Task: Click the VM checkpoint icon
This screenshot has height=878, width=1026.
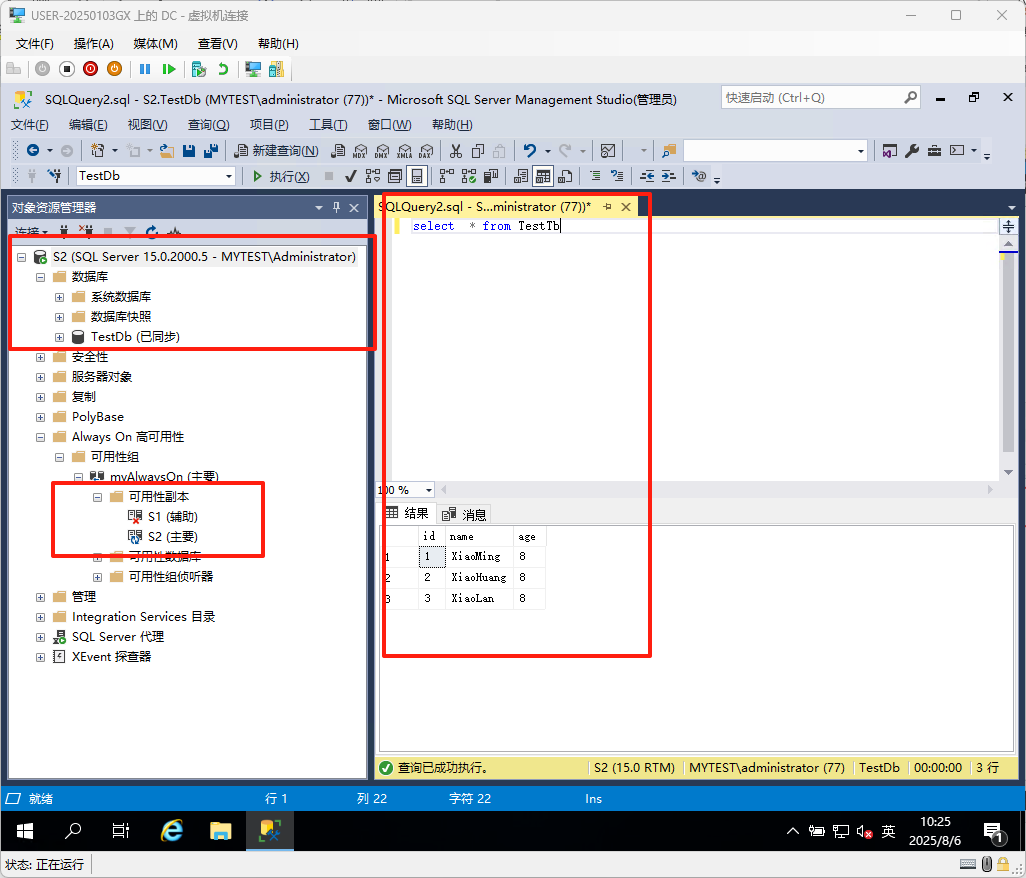Action: point(199,69)
